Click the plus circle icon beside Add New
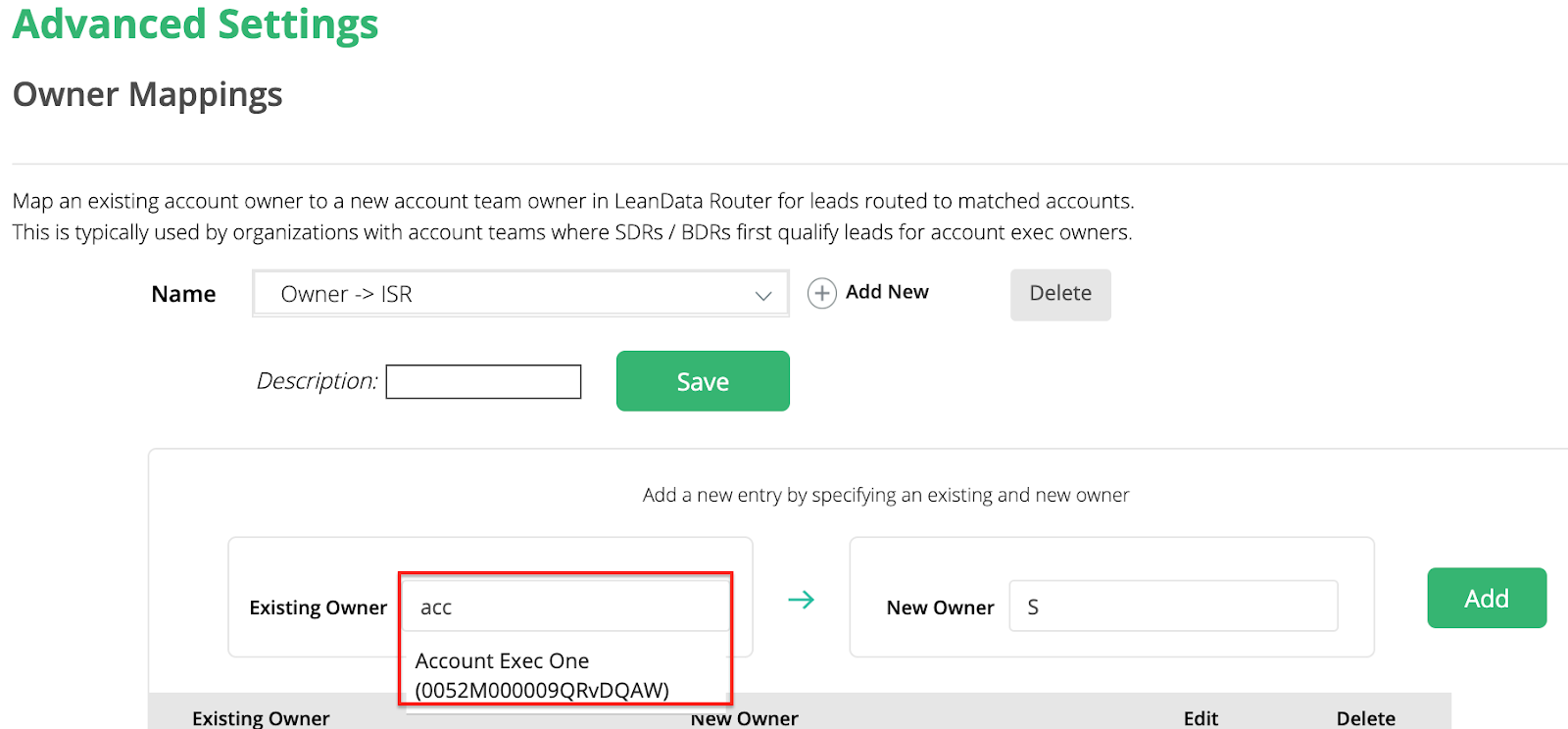Viewport: 1568px width, 729px height. (x=821, y=293)
